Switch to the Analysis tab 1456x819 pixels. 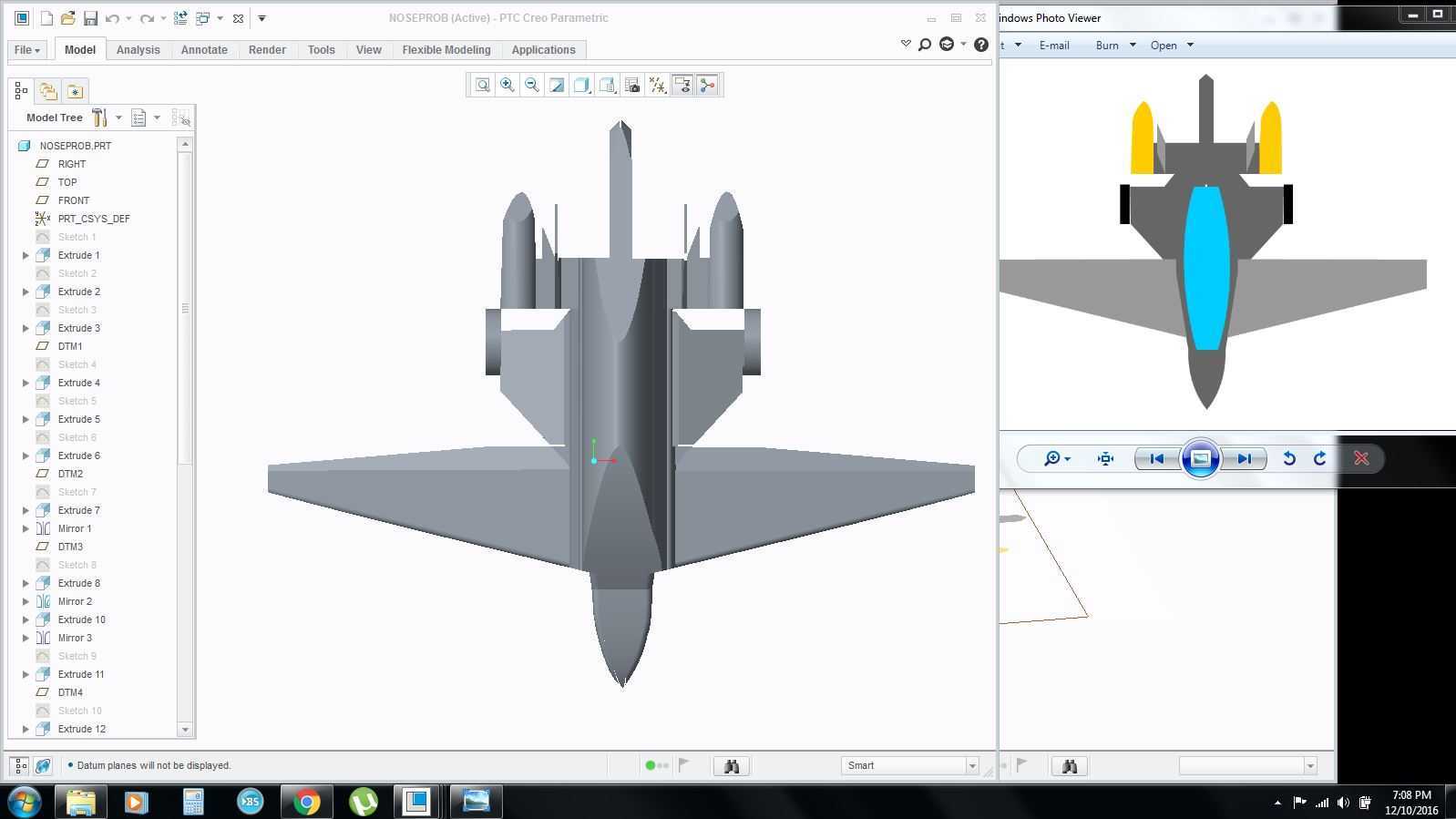pyautogui.click(x=138, y=50)
